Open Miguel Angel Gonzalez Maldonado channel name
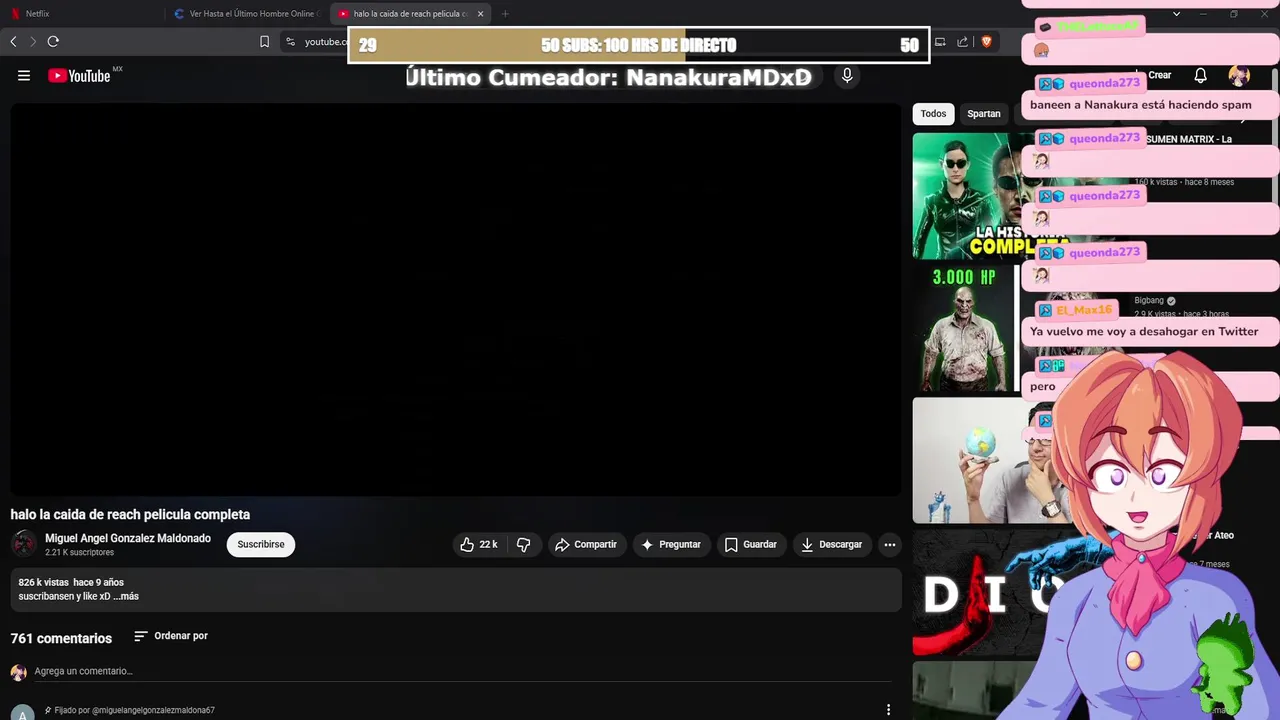 [128, 538]
